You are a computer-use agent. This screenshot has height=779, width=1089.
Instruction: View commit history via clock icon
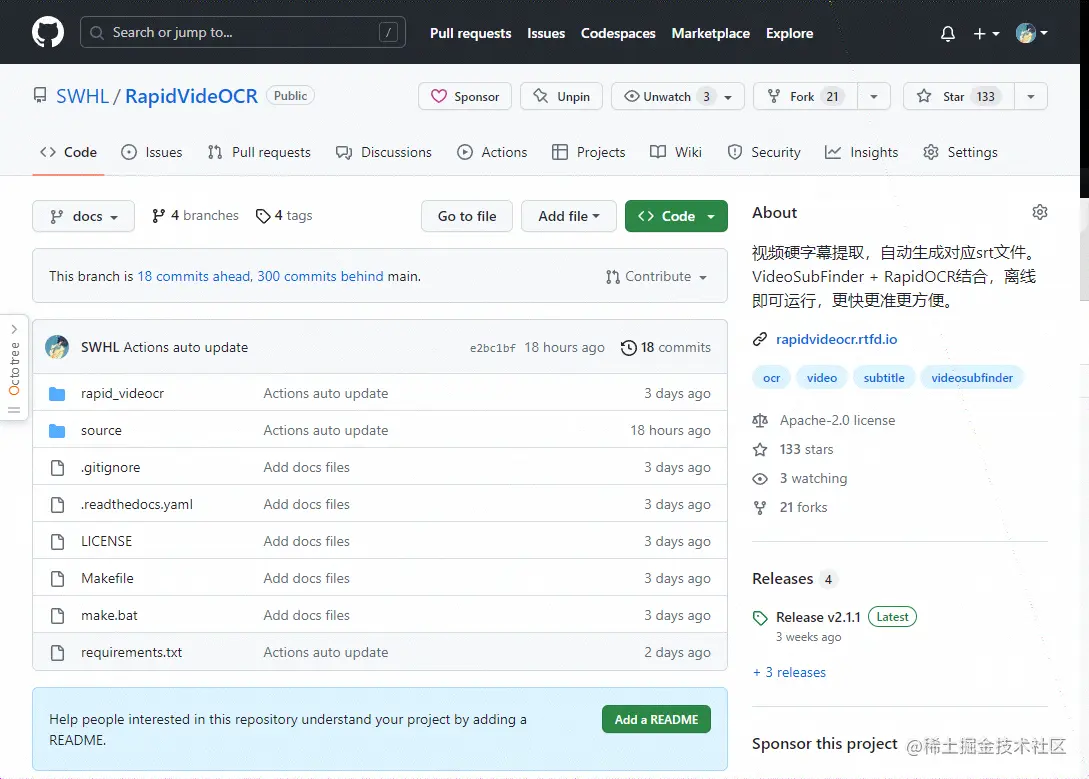click(630, 347)
